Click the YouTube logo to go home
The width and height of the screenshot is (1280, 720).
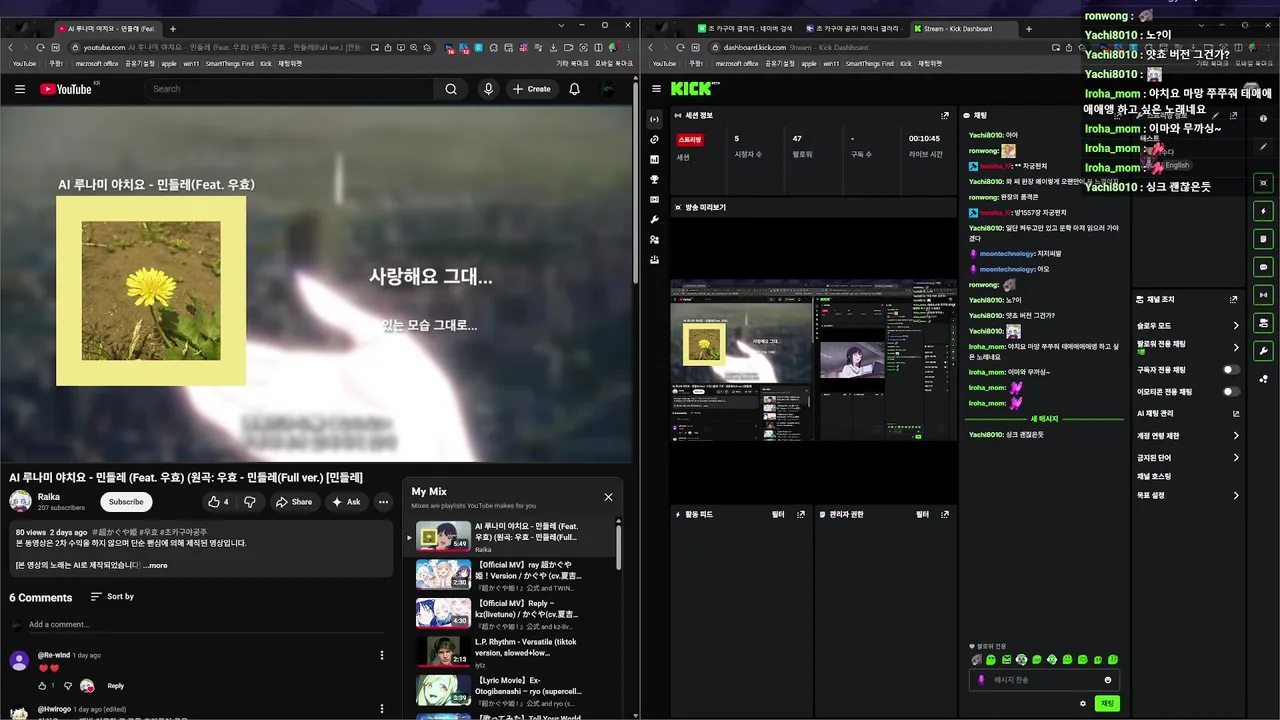66,89
